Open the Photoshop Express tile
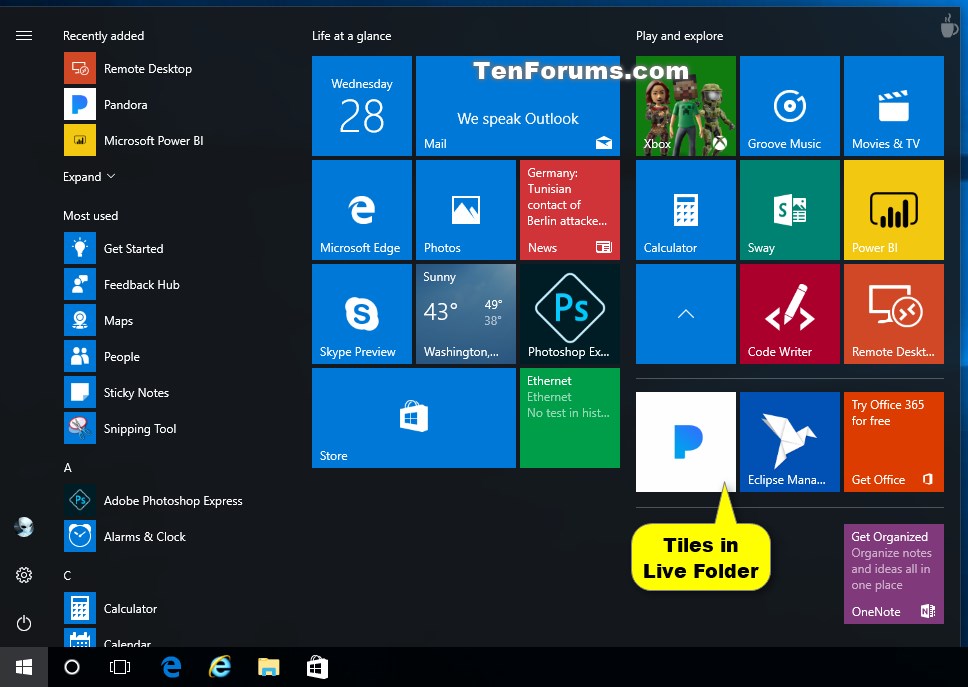Viewport: 968px width, 687px height. coord(570,314)
